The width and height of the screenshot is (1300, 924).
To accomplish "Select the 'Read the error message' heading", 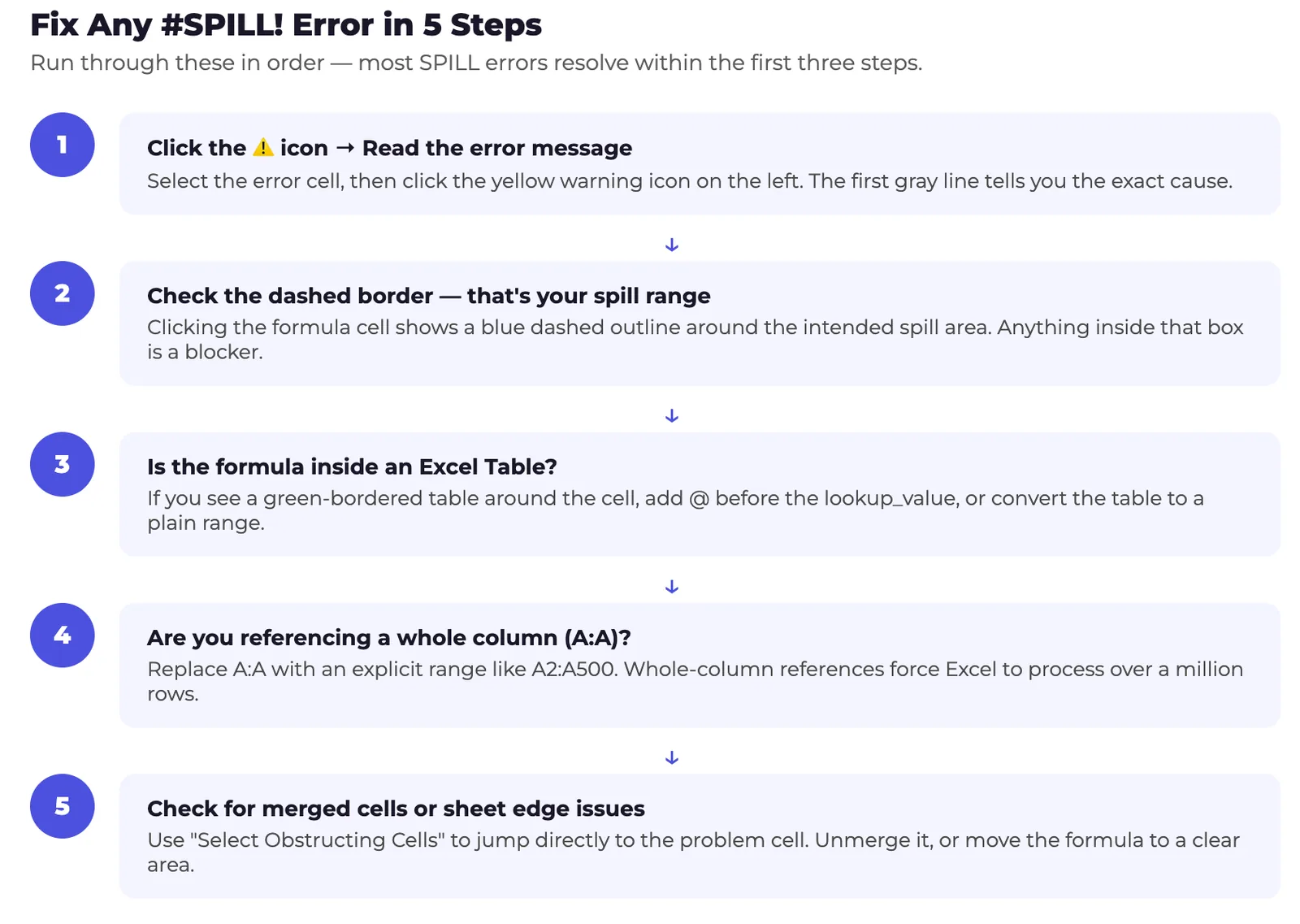I will [x=496, y=148].
